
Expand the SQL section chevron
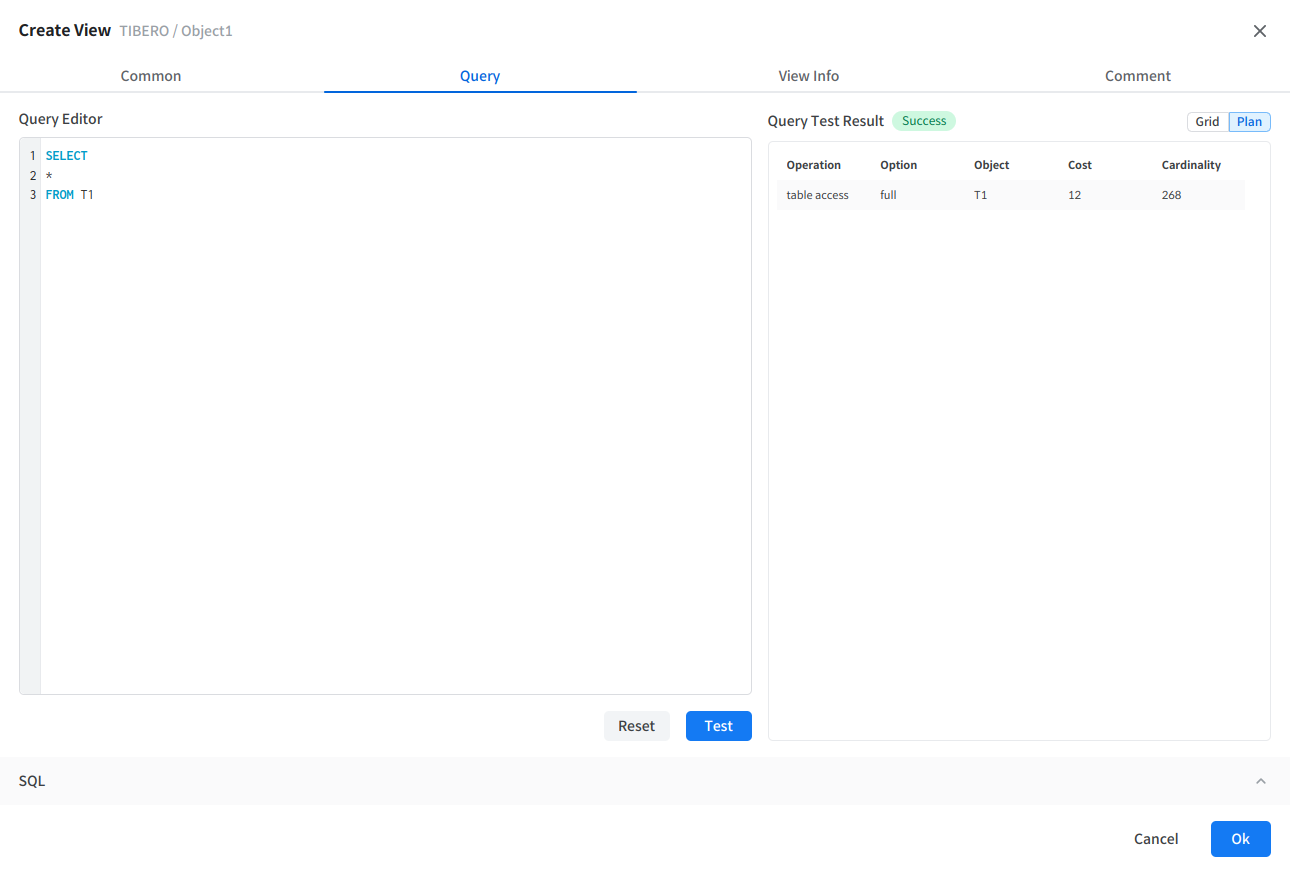[1260, 781]
